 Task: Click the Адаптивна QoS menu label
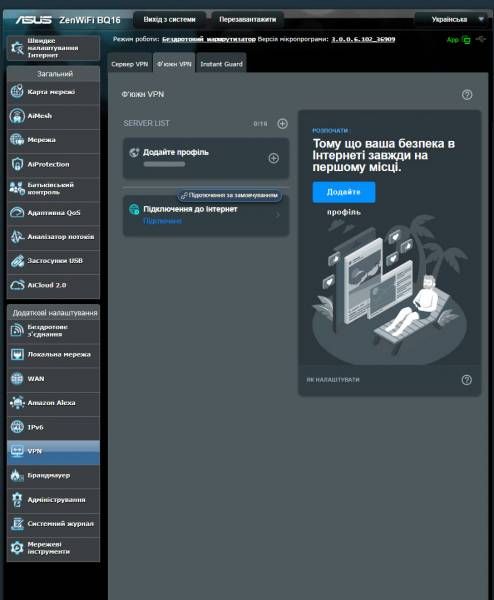(54, 213)
